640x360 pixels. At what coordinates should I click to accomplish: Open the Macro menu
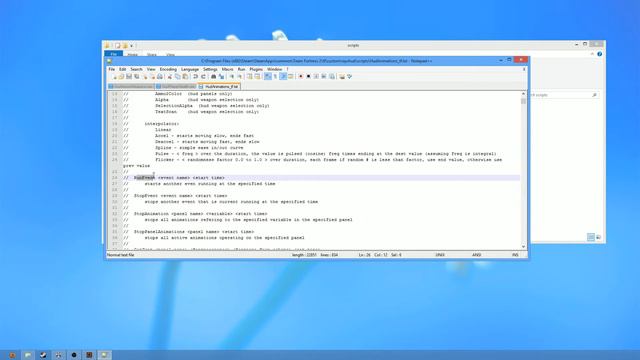tap(227, 69)
